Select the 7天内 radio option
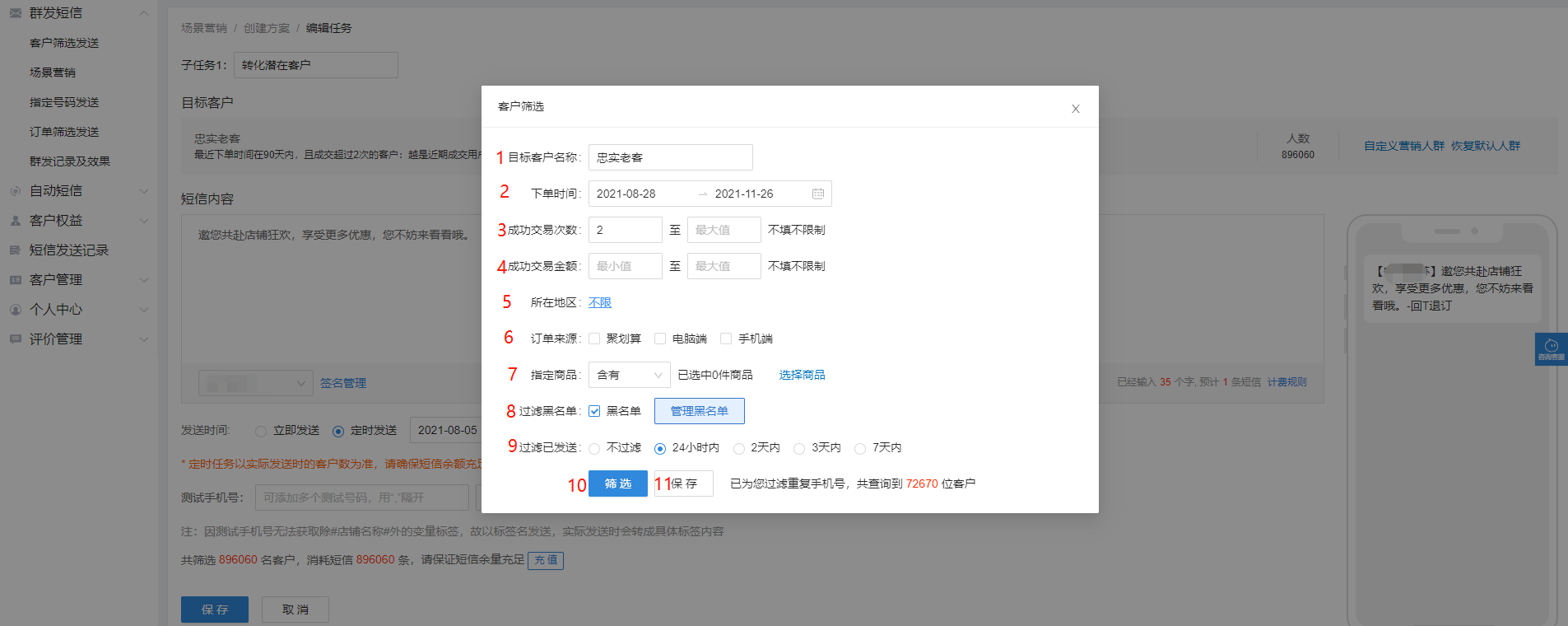 [x=860, y=448]
